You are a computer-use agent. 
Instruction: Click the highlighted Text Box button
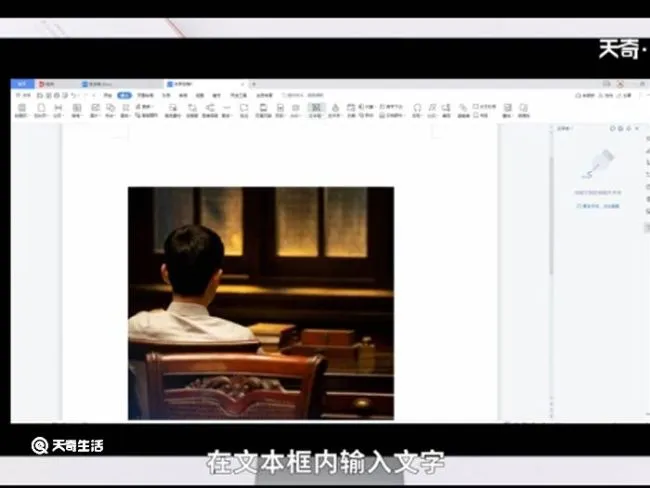[x=316, y=111]
